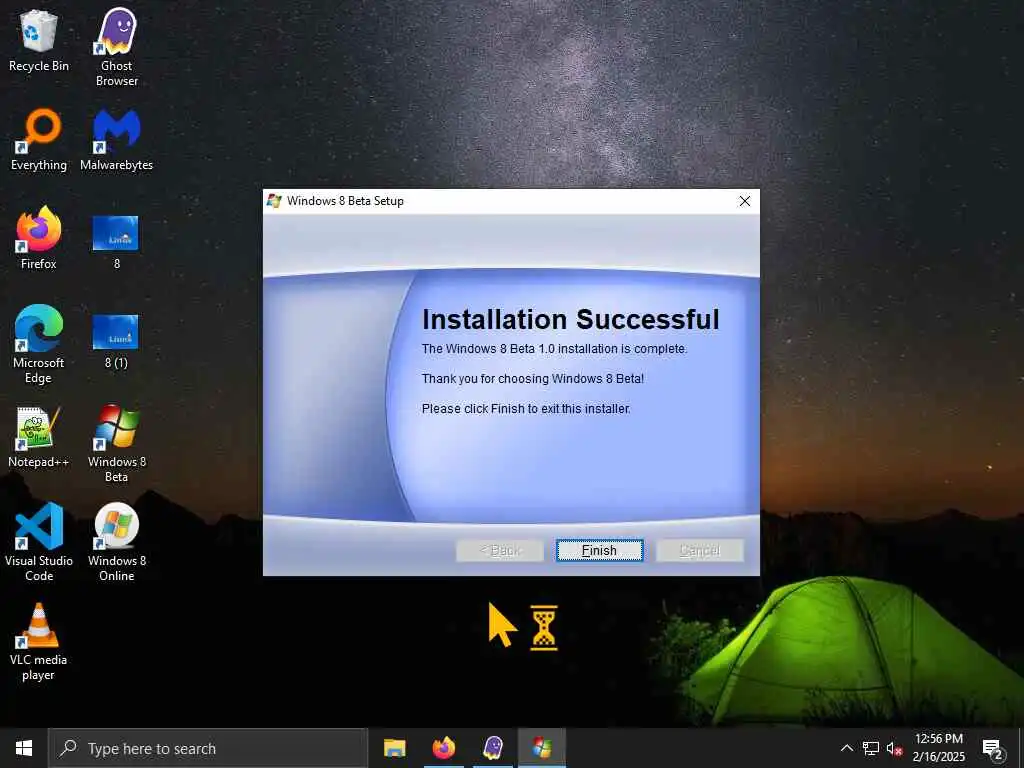
Task: Click the 'installation is complete' text line
Action: (x=554, y=349)
